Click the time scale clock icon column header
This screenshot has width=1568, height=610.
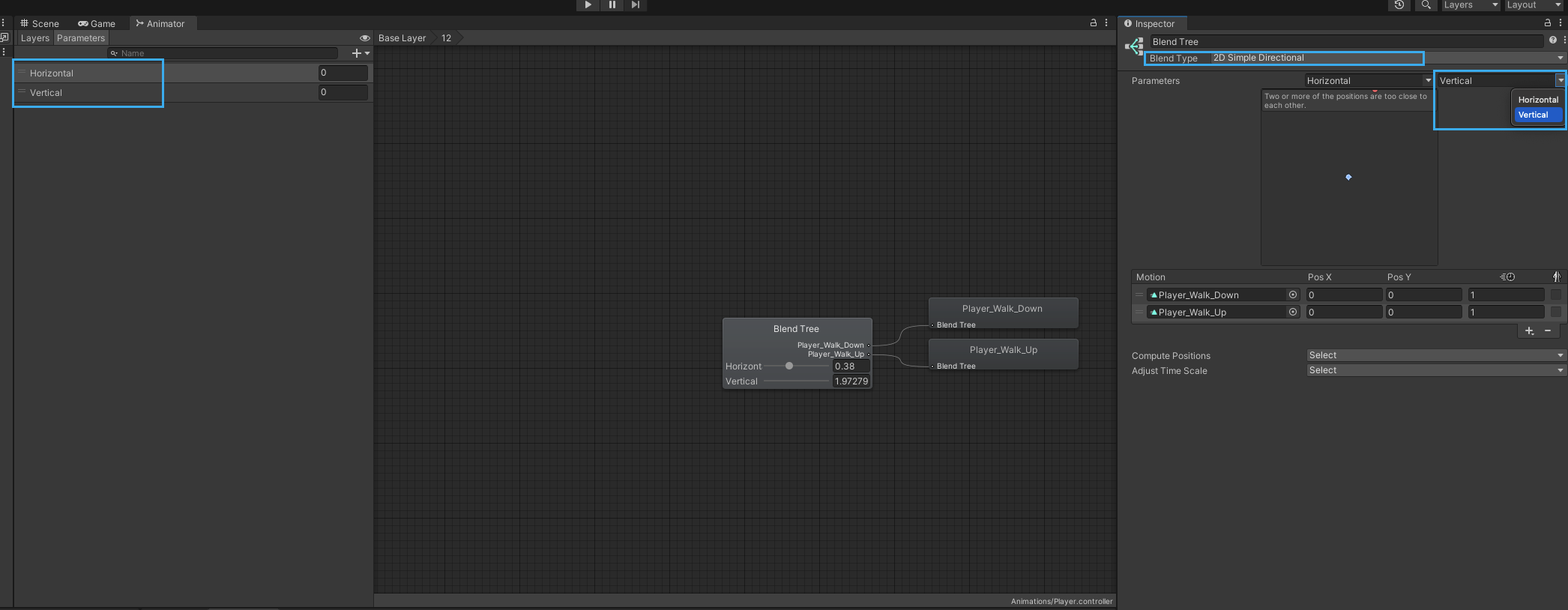1507,277
